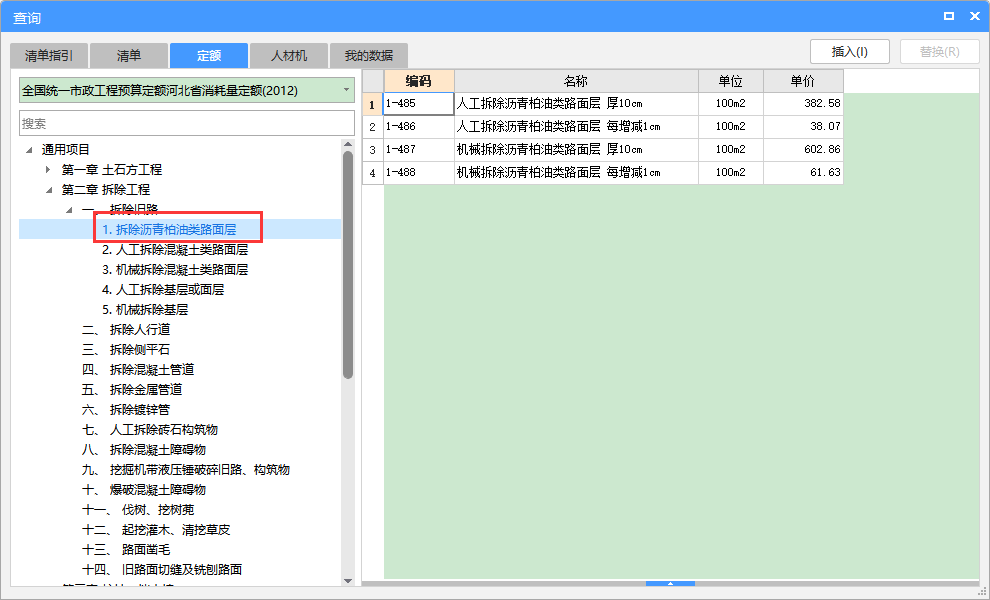Click the 单位 column header
Image resolution: width=990 pixels, height=600 pixels.
tap(731, 81)
